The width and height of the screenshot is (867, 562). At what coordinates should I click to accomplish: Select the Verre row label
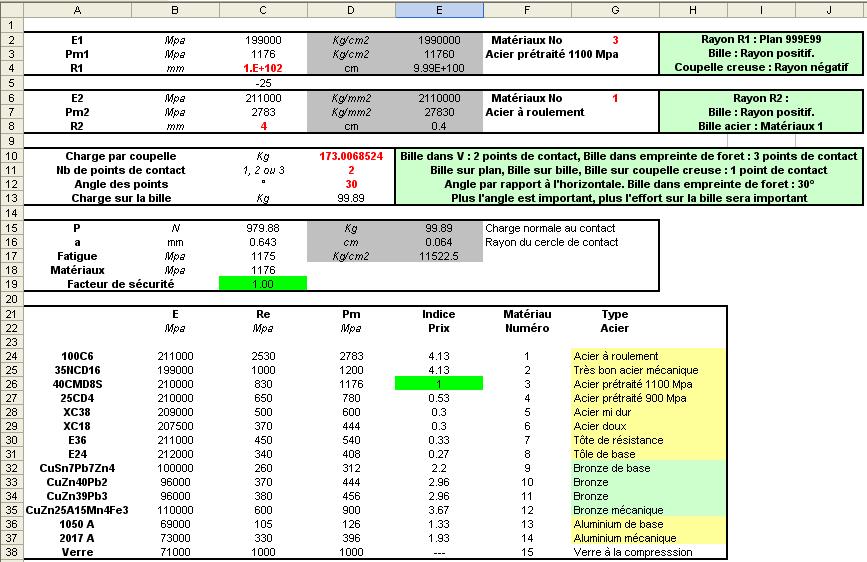[x=77, y=552]
